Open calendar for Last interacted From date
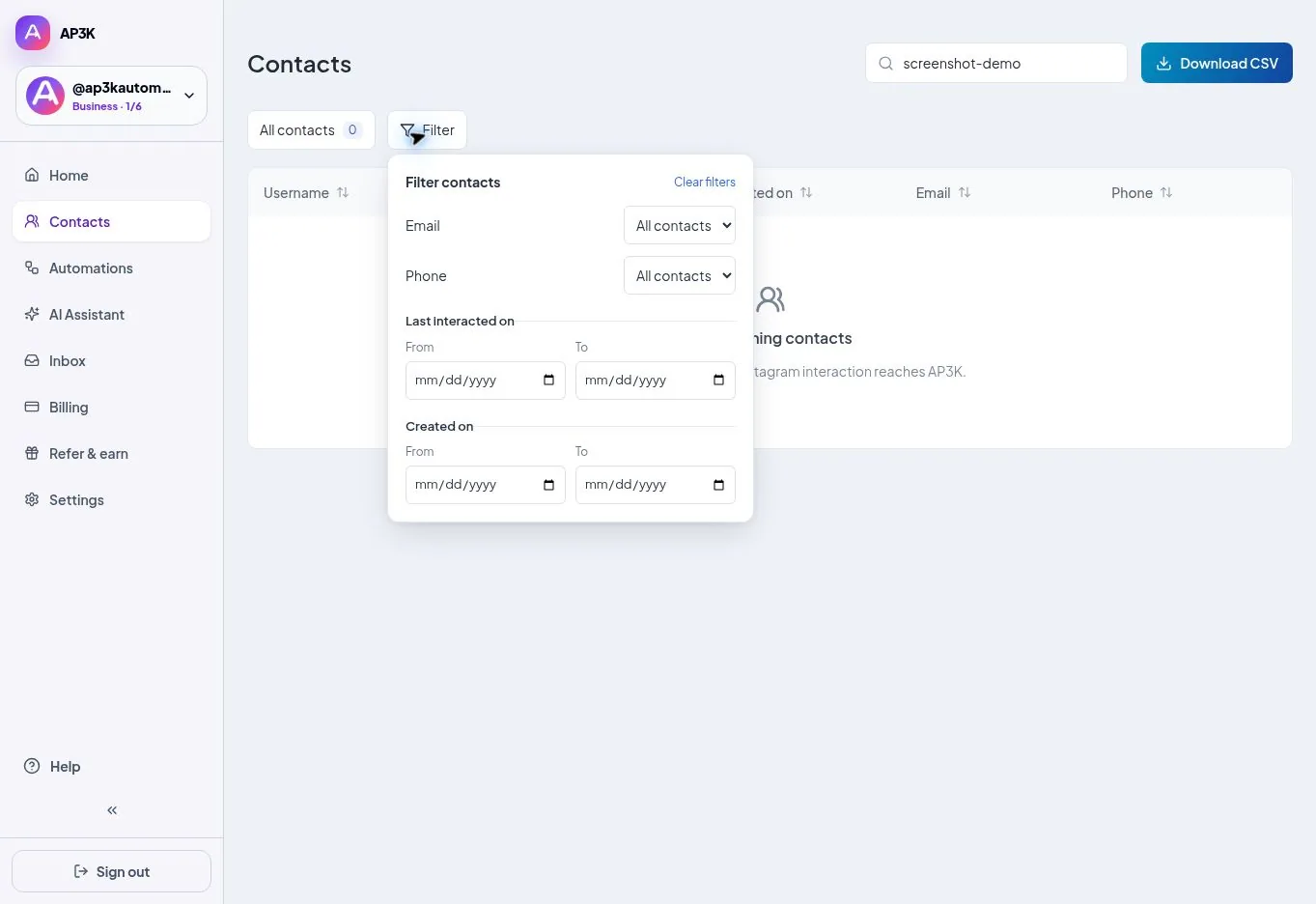1316x904 pixels. click(x=548, y=380)
